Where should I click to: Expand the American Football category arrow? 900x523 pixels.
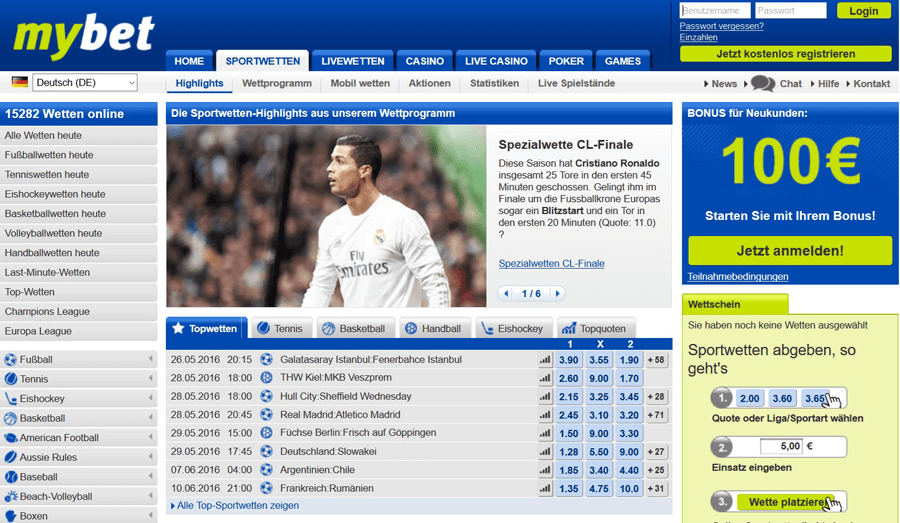pos(150,437)
